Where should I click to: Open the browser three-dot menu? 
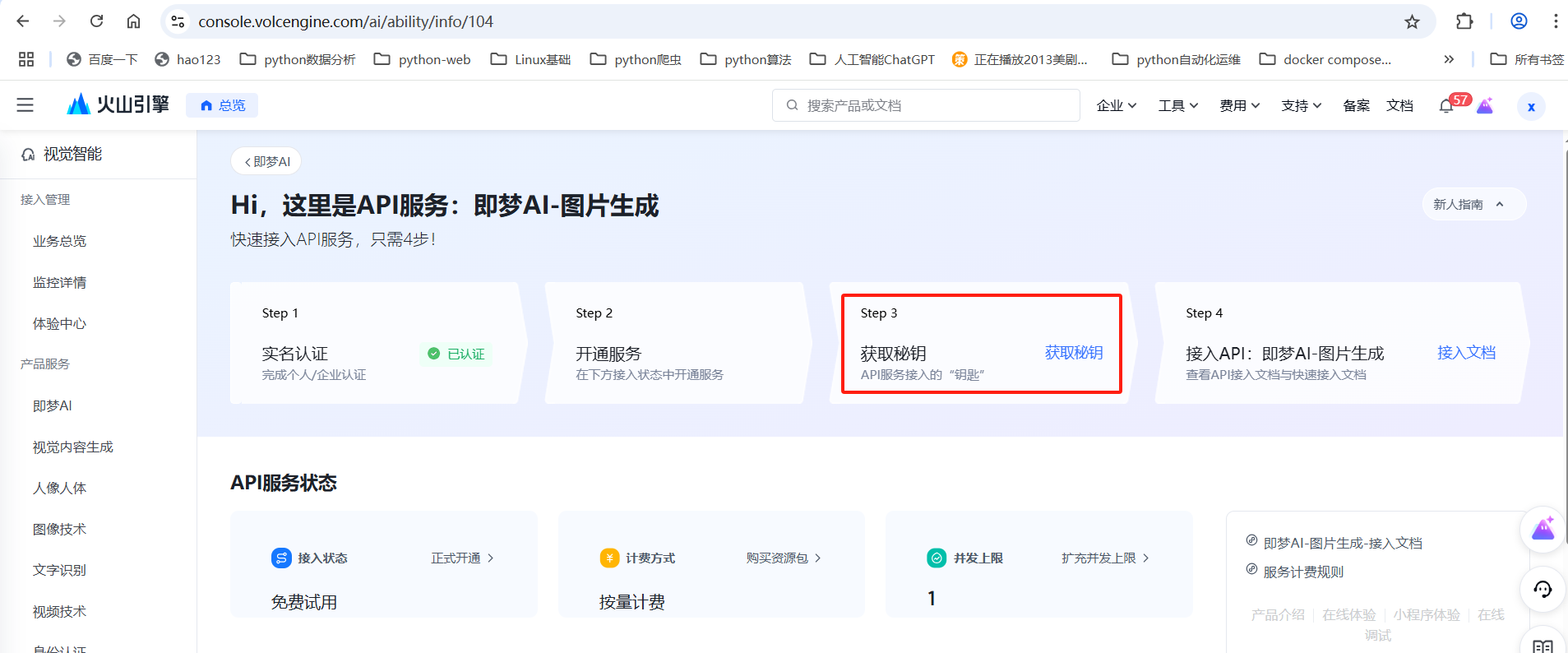click(1556, 21)
